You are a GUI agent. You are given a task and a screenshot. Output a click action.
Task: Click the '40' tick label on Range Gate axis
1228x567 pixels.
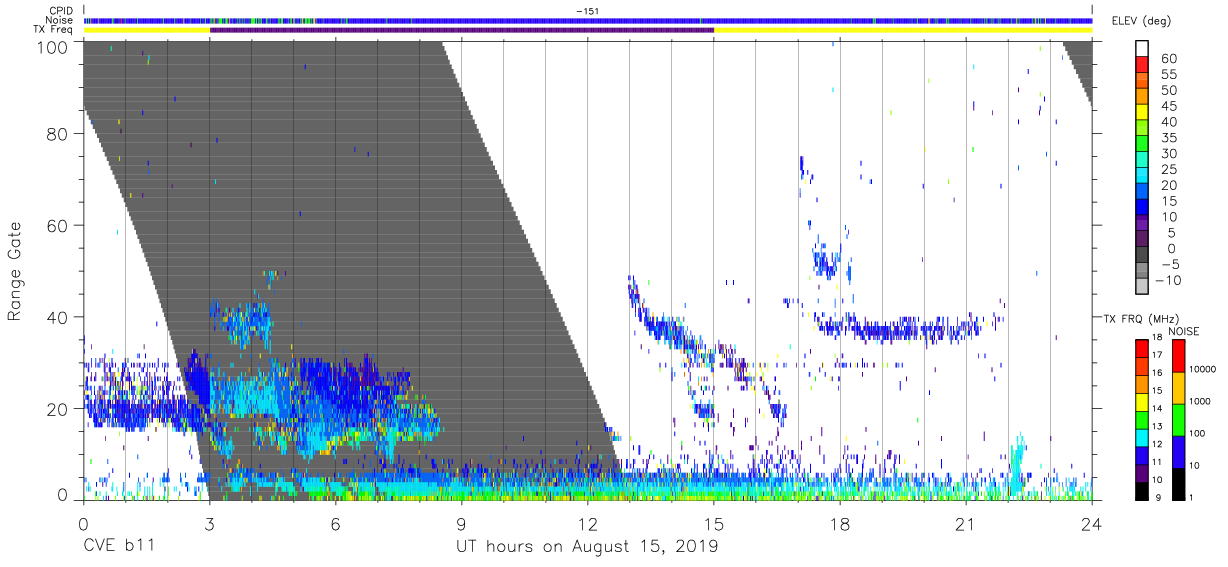[x=57, y=317]
